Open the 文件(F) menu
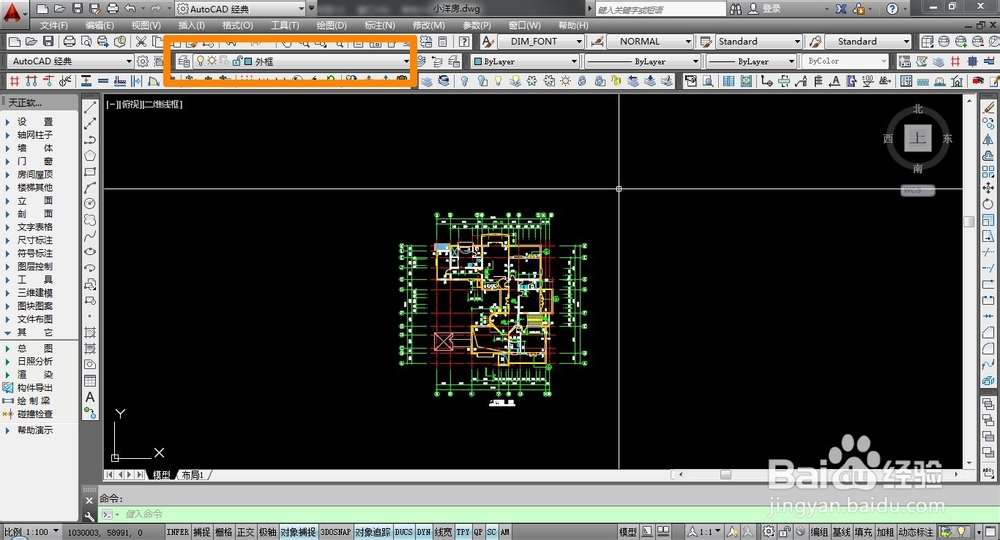The width and height of the screenshot is (1000, 540). (54, 26)
